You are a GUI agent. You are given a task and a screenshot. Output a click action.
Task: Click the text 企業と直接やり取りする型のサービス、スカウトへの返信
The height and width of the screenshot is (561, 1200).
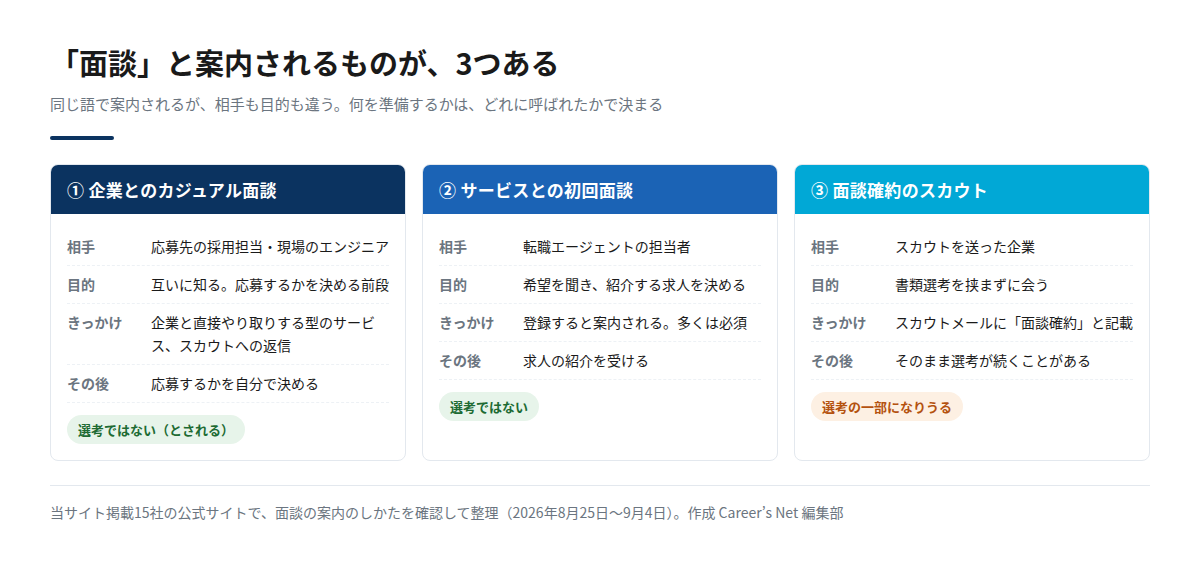263,335
